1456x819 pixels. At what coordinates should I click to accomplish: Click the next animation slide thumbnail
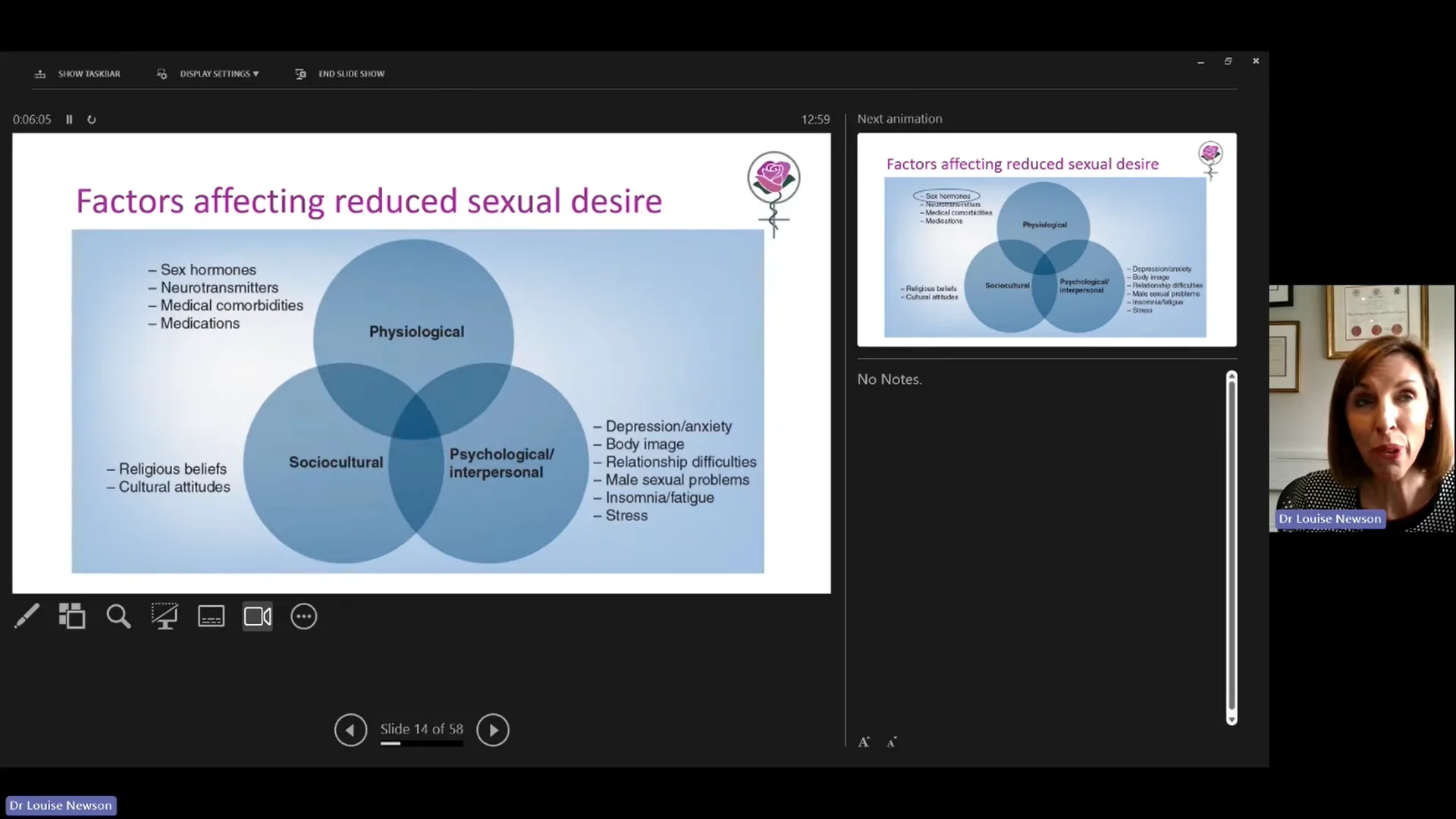click(x=1046, y=240)
